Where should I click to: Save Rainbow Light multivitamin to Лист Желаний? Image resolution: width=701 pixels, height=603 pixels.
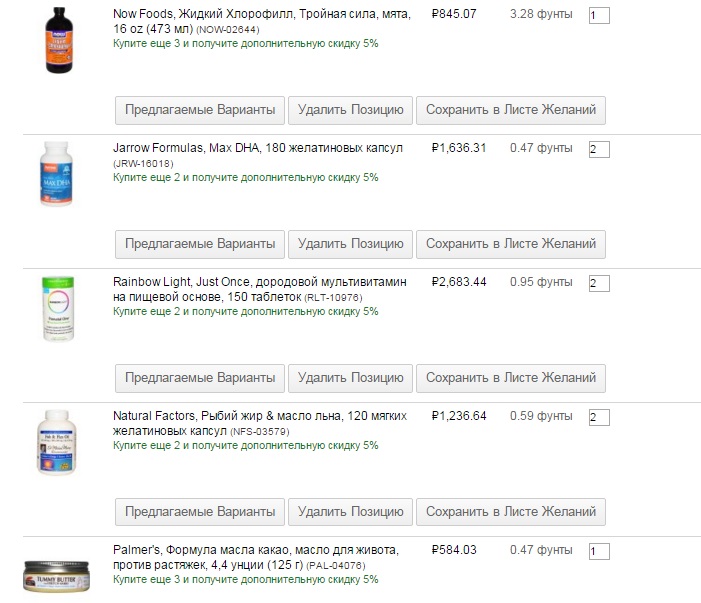[x=510, y=377]
